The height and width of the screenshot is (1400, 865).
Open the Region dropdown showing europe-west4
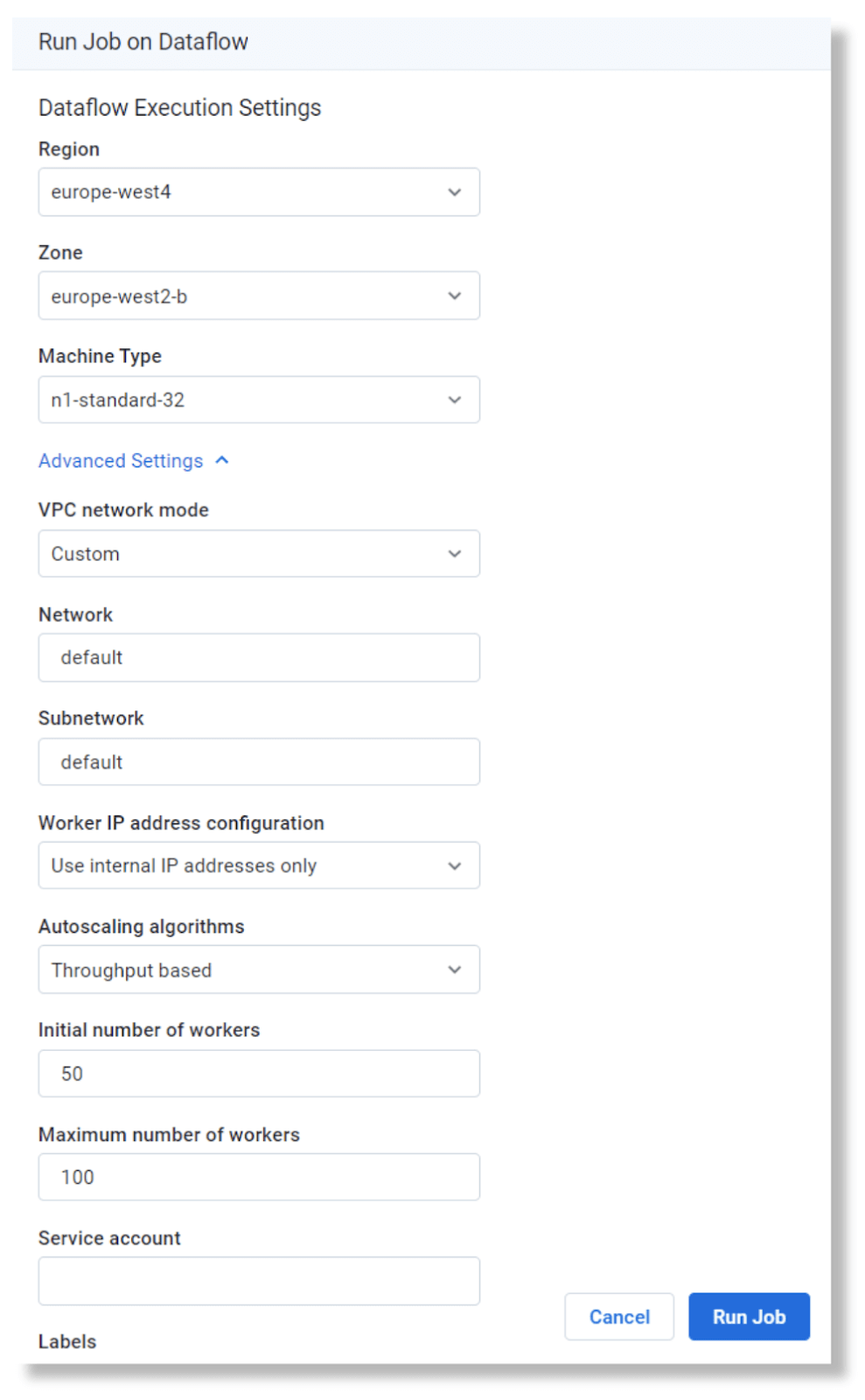tap(259, 192)
